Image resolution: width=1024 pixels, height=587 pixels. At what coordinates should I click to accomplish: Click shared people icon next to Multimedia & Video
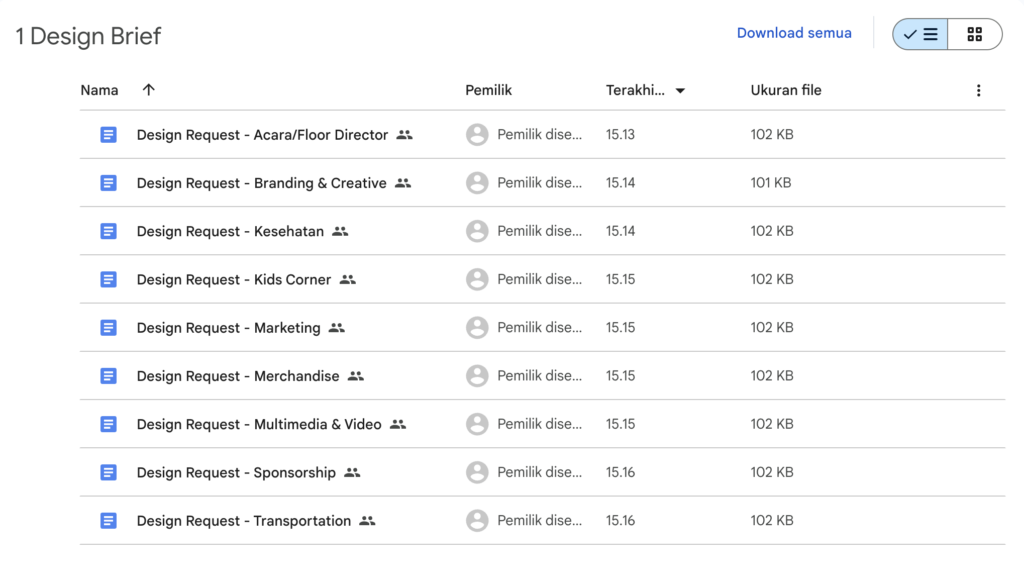tap(398, 424)
